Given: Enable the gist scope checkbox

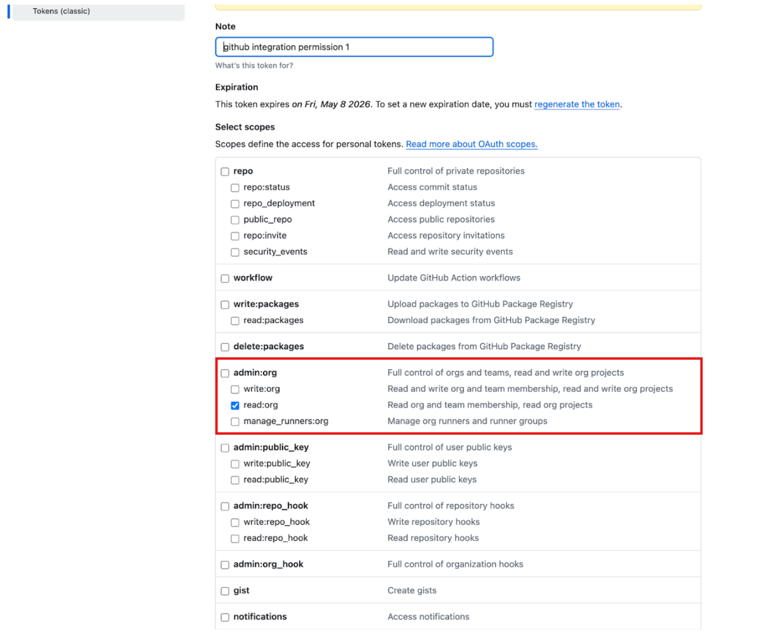Looking at the screenshot, I should click(x=225, y=591).
